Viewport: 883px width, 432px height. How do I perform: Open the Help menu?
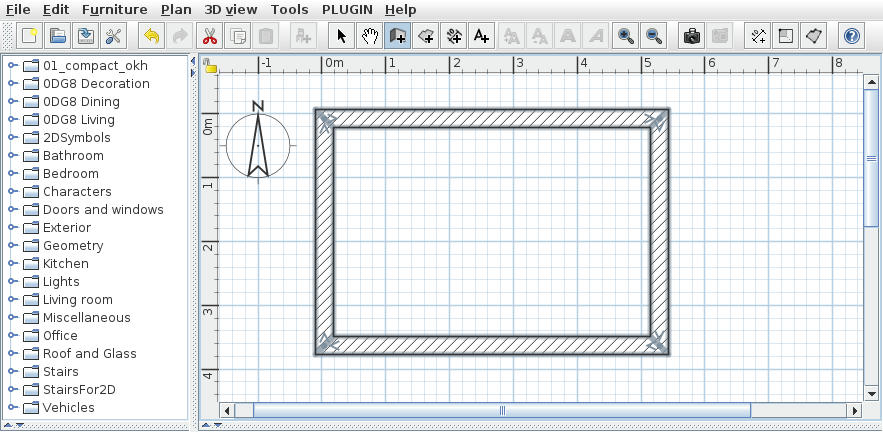(400, 10)
